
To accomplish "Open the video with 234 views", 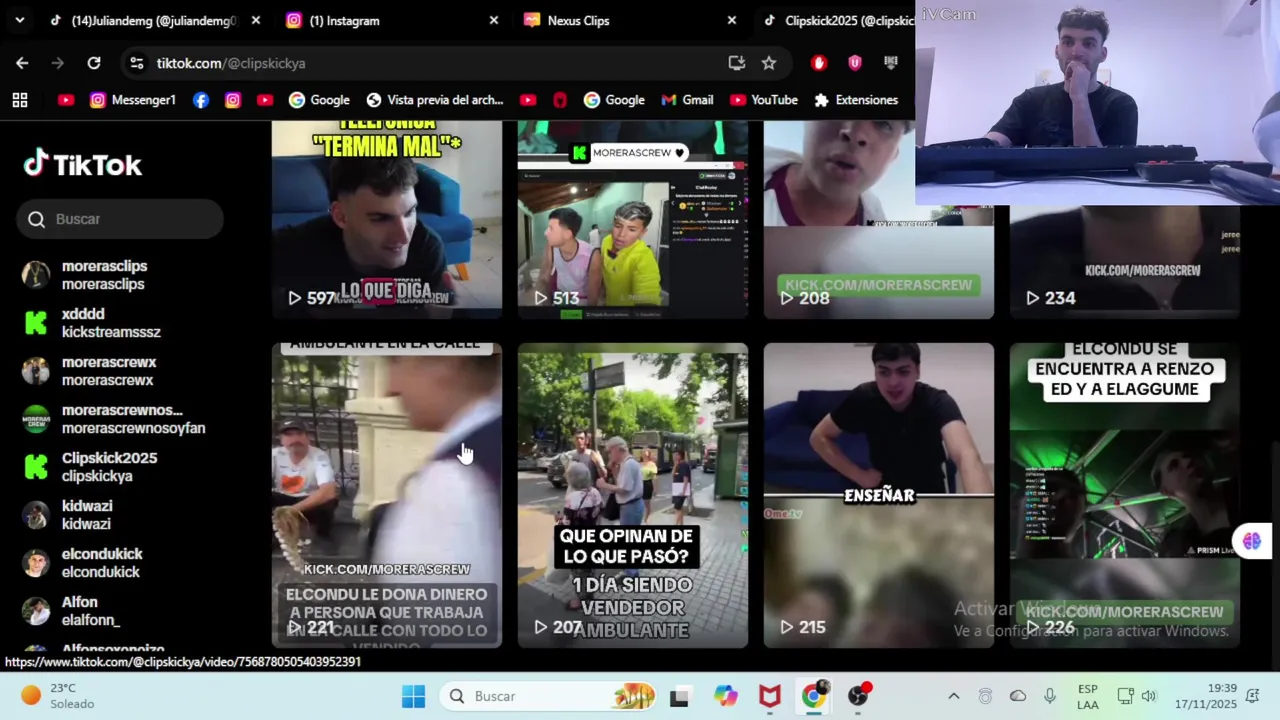I will coord(1125,262).
